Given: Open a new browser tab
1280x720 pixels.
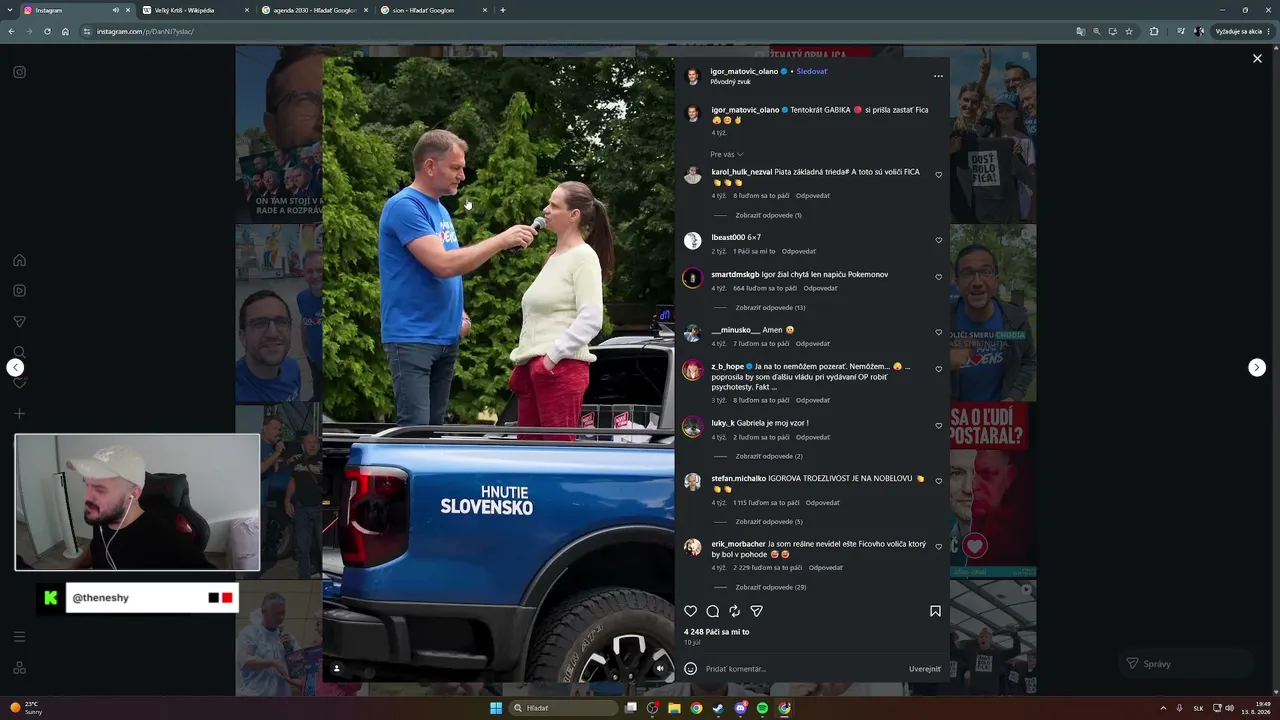Looking at the screenshot, I should (x=502, y=10).
